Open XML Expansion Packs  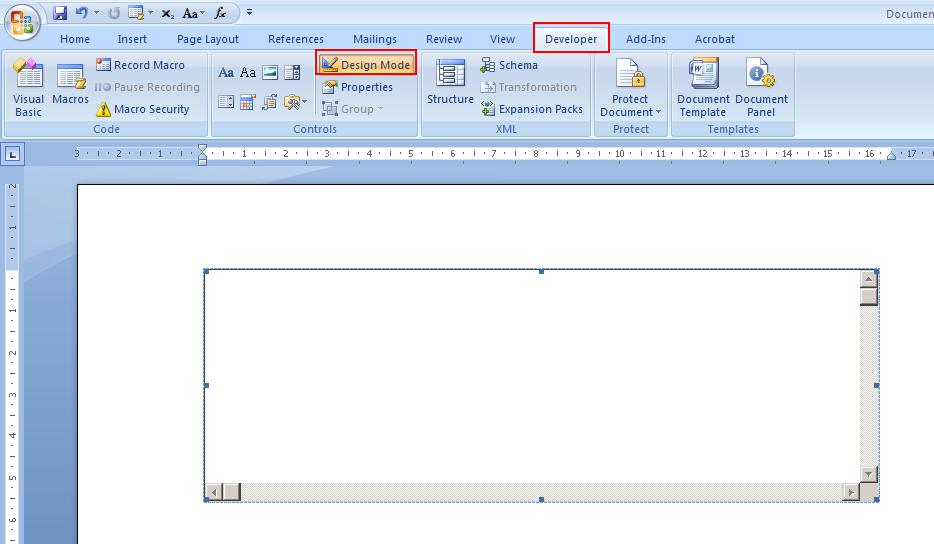click(531, 109)
